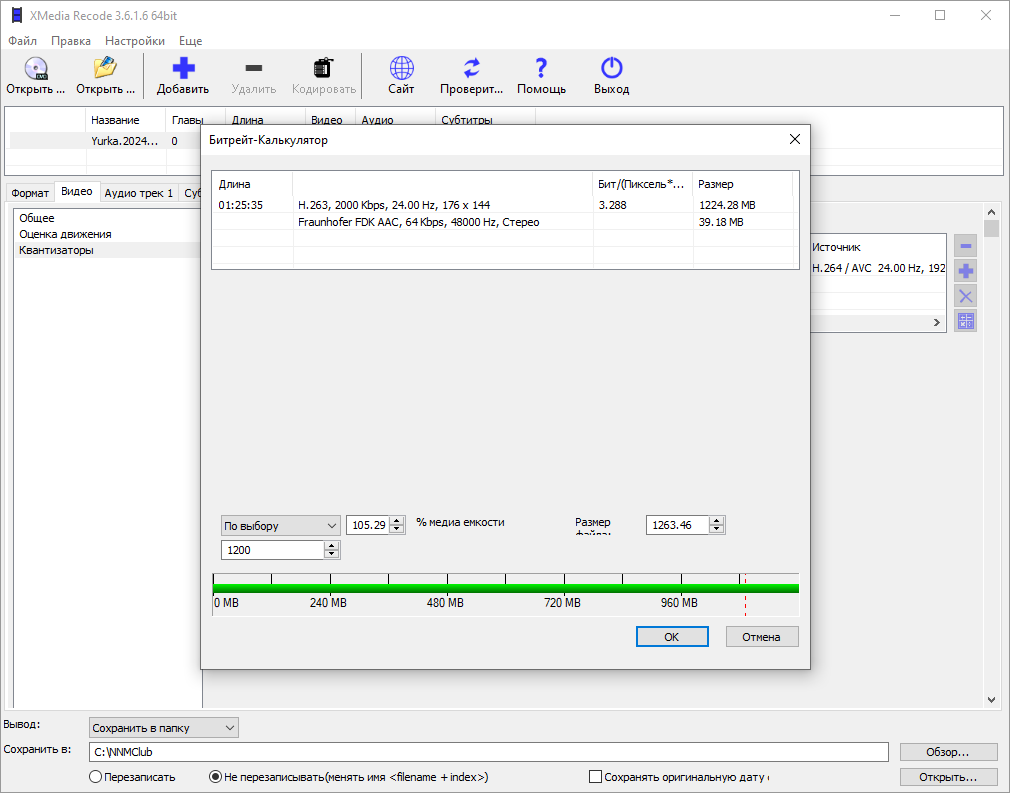Click the minus icon beside the Источник list
The height and width of the screenshot is (793, 1010).
click(966, 245)
